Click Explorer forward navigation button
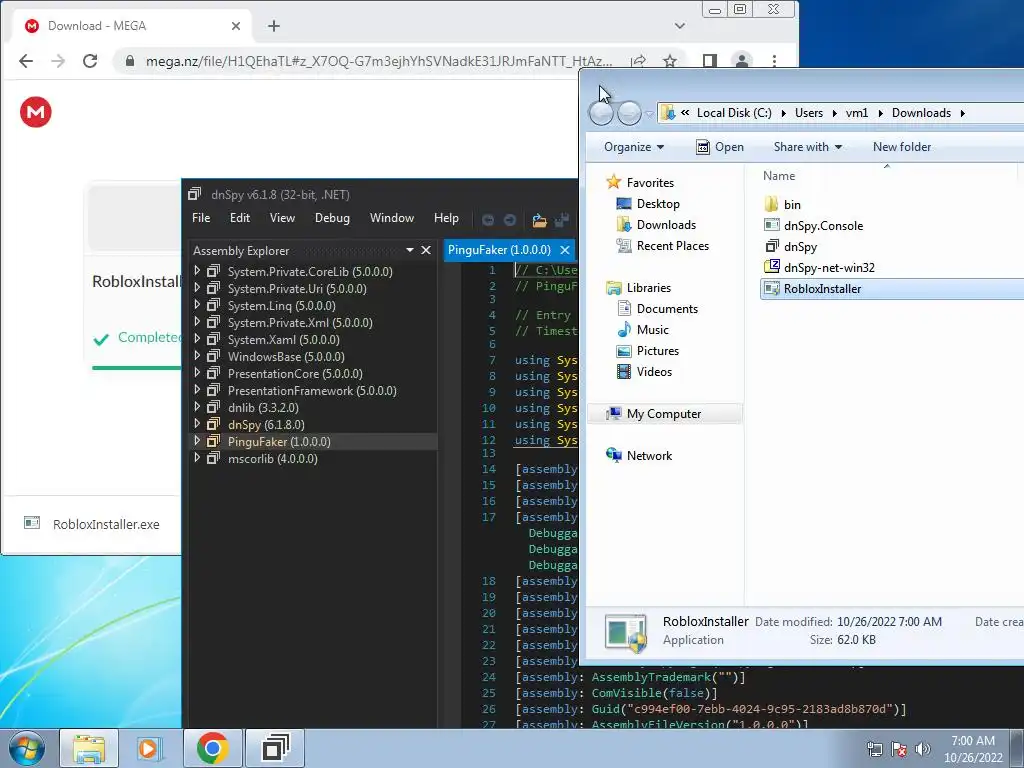The image size is (1024, 768). pos(629,113)
